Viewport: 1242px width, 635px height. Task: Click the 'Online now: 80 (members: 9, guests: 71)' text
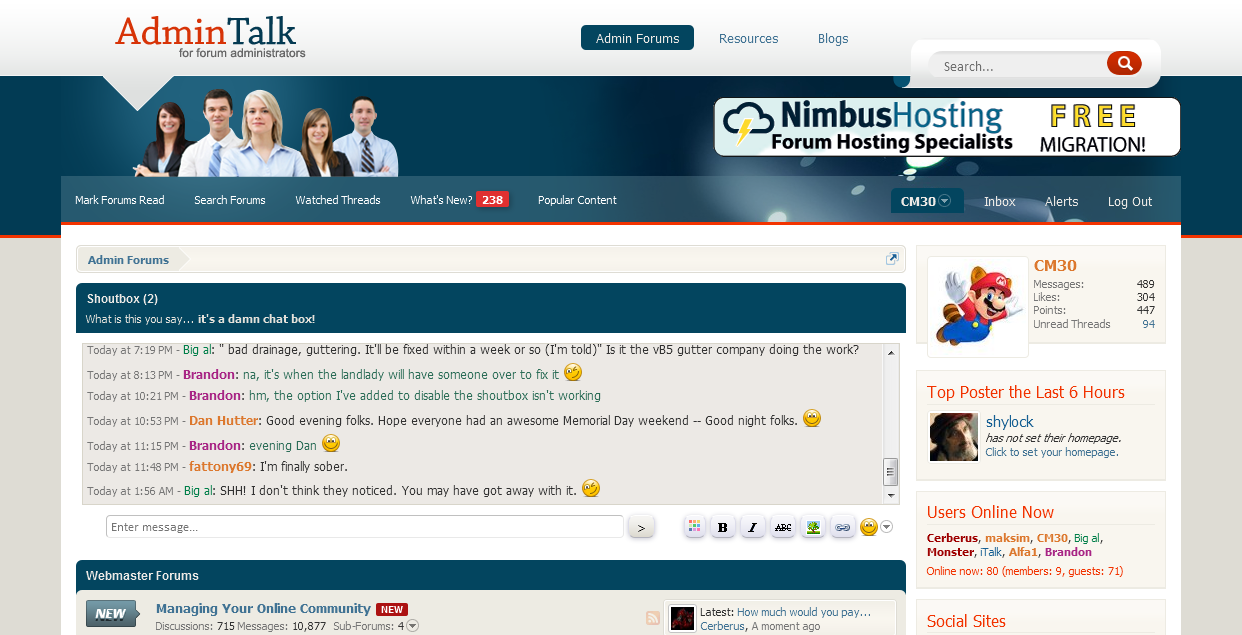[1025, 571]
